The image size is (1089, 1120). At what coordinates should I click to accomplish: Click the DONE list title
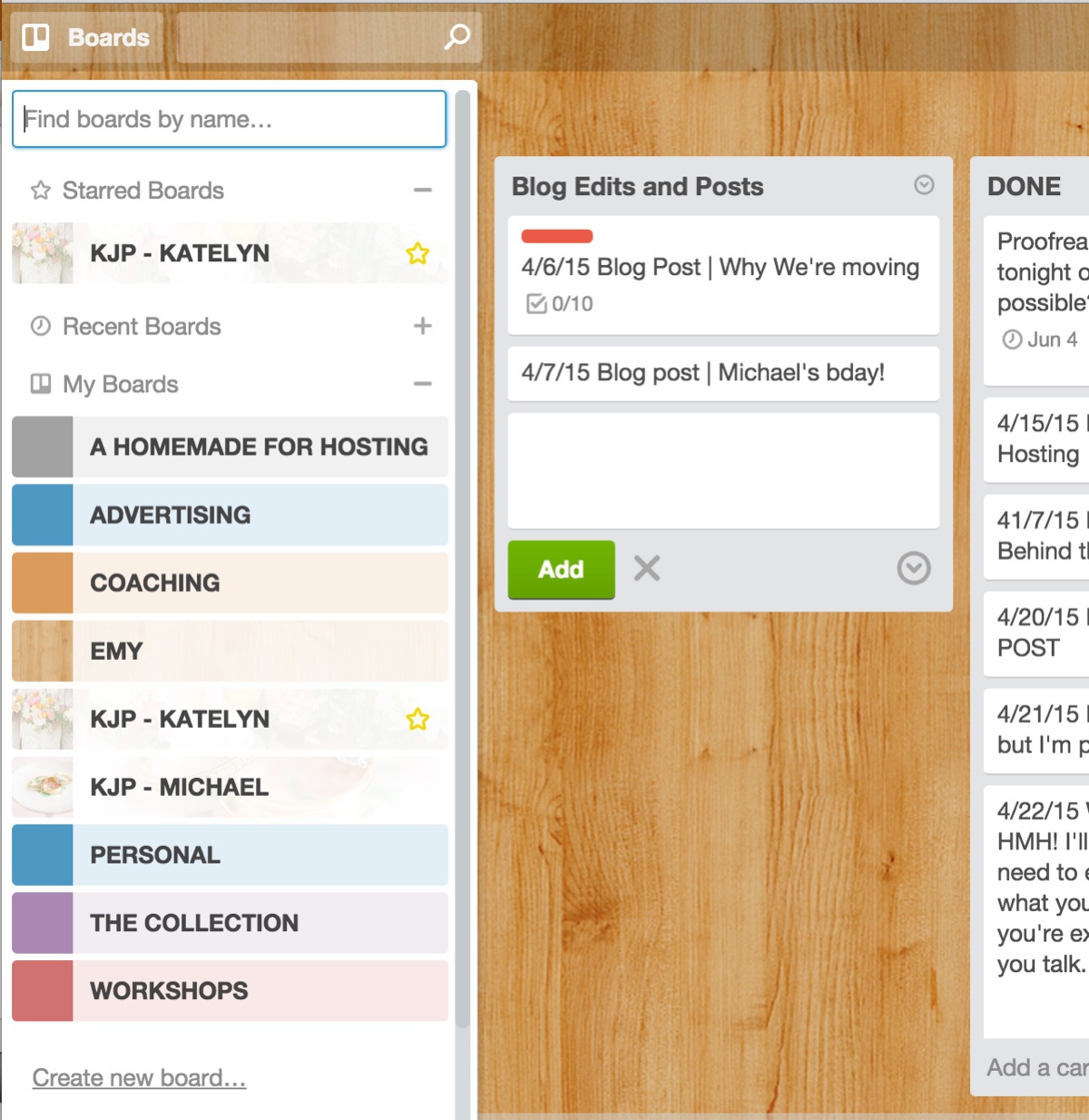[x=1024, y=186]
